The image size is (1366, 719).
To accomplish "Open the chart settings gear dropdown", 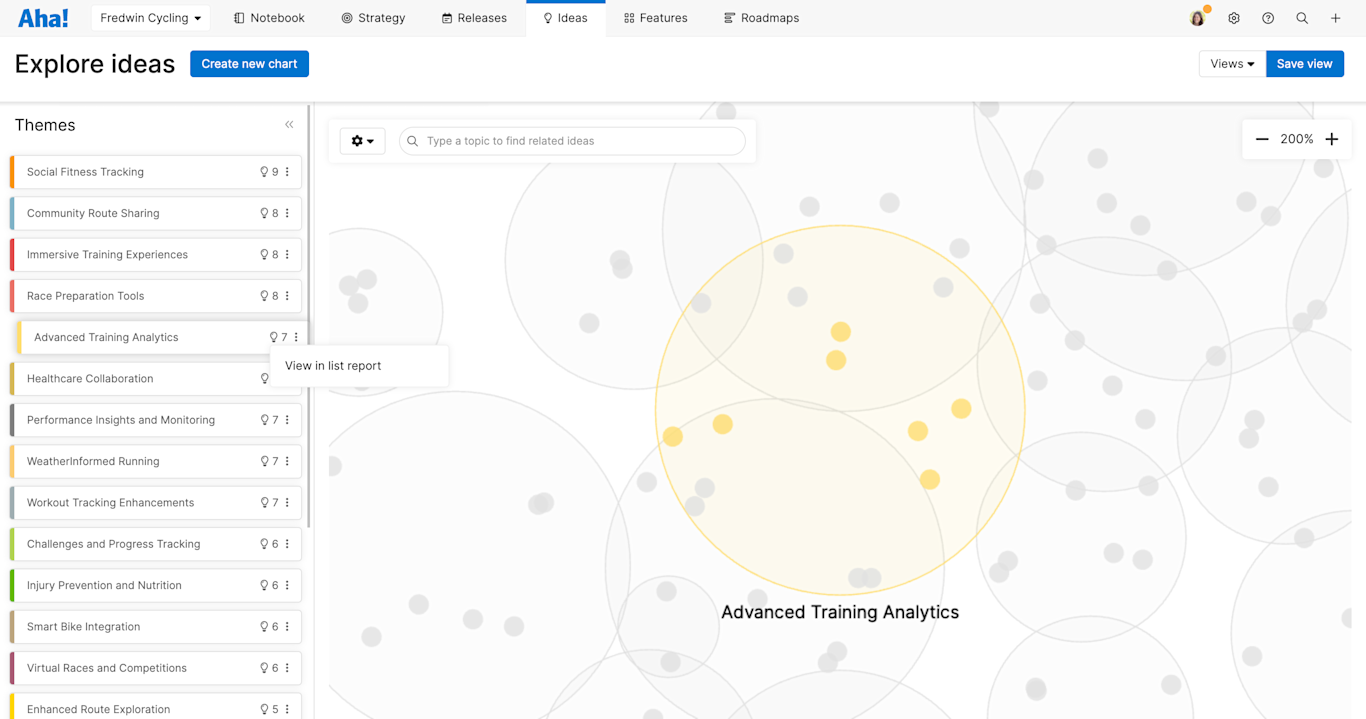I will [x=362, y=141].
